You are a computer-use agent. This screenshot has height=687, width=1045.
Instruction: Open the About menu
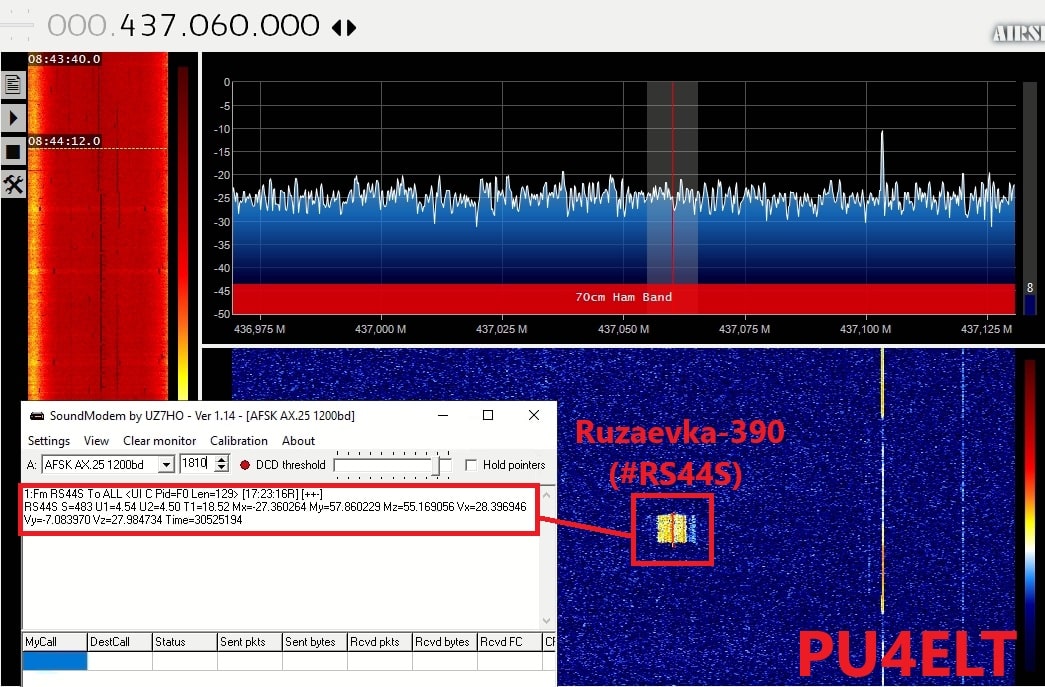pyautogui.click(x=298, y=441)
